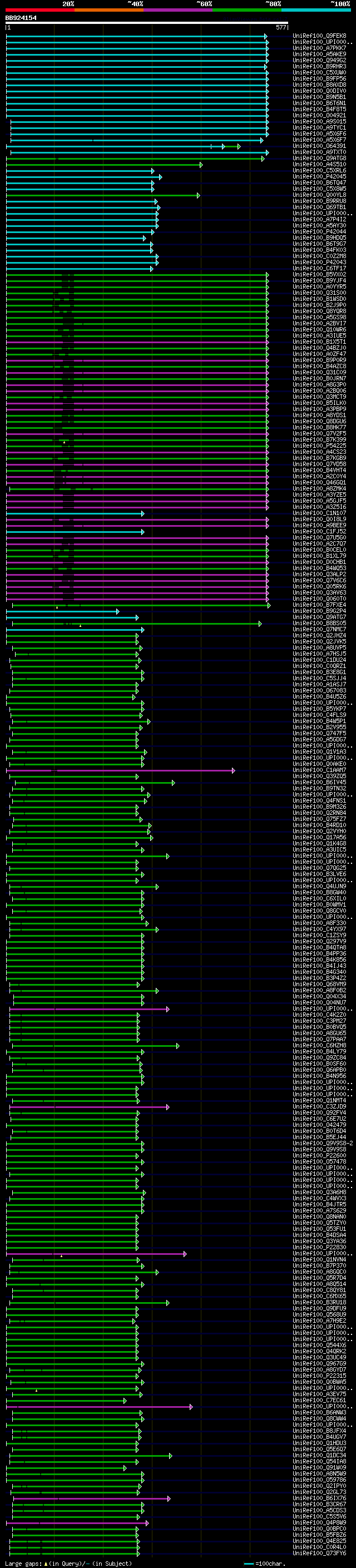Screen dimensions: 356x1568
Task: Select hit label UniRef100_B0CEL0
Action: pyautogui.click(x=319, y=550)
